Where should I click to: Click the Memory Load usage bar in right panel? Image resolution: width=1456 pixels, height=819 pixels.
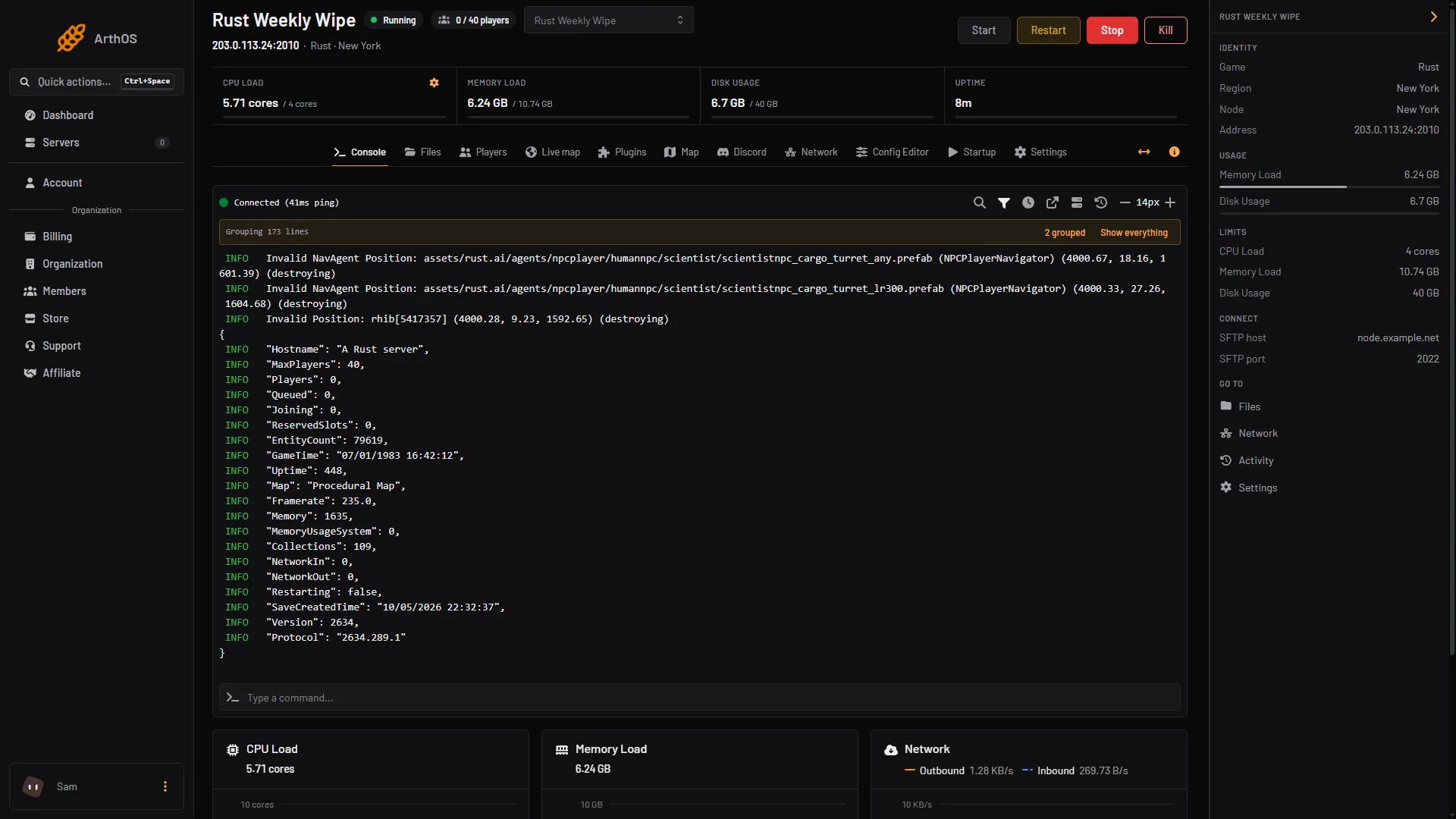pos(1329,187)
